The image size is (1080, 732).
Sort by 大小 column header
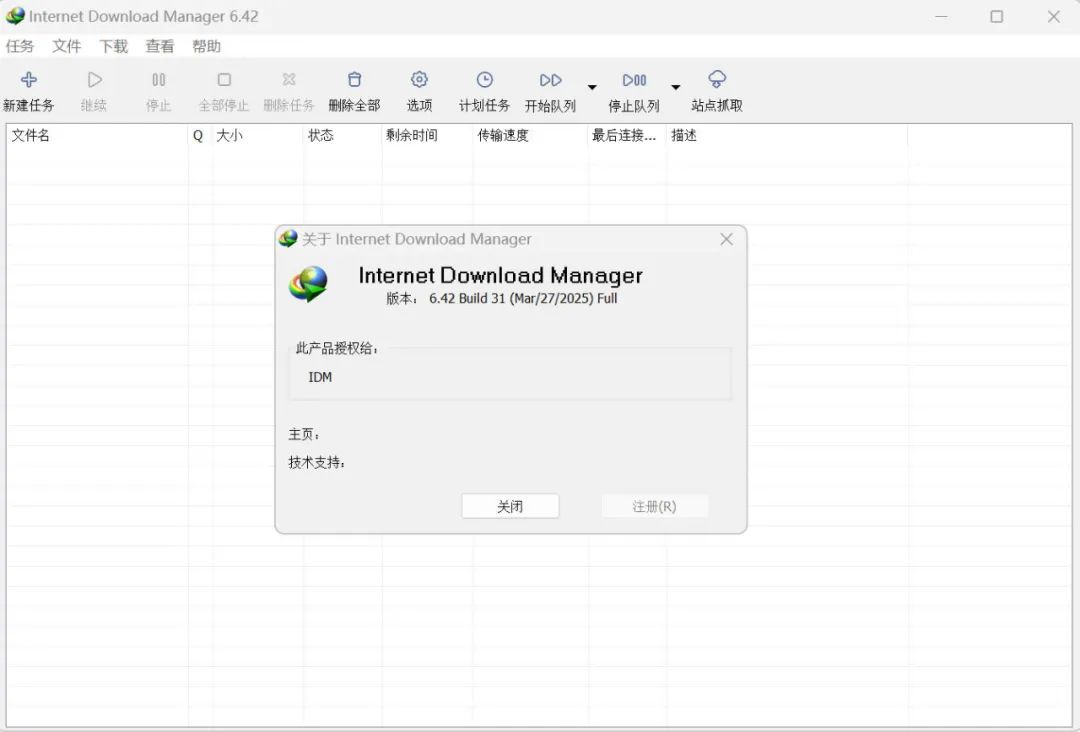point(258,136)
